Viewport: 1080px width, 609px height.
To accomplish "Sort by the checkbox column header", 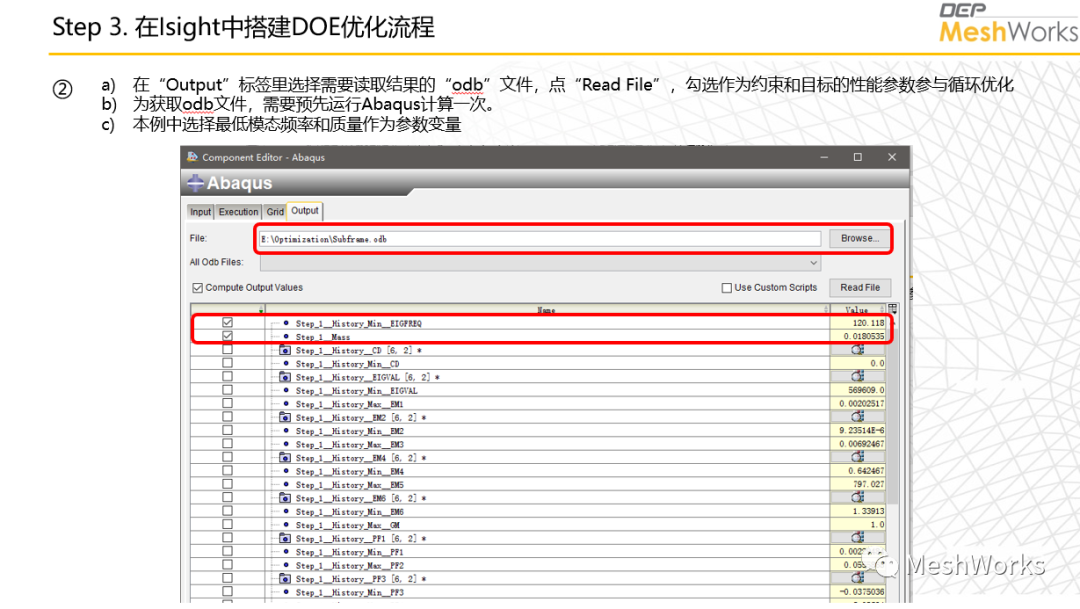I will pyautogui.click(x=227, y=309).
